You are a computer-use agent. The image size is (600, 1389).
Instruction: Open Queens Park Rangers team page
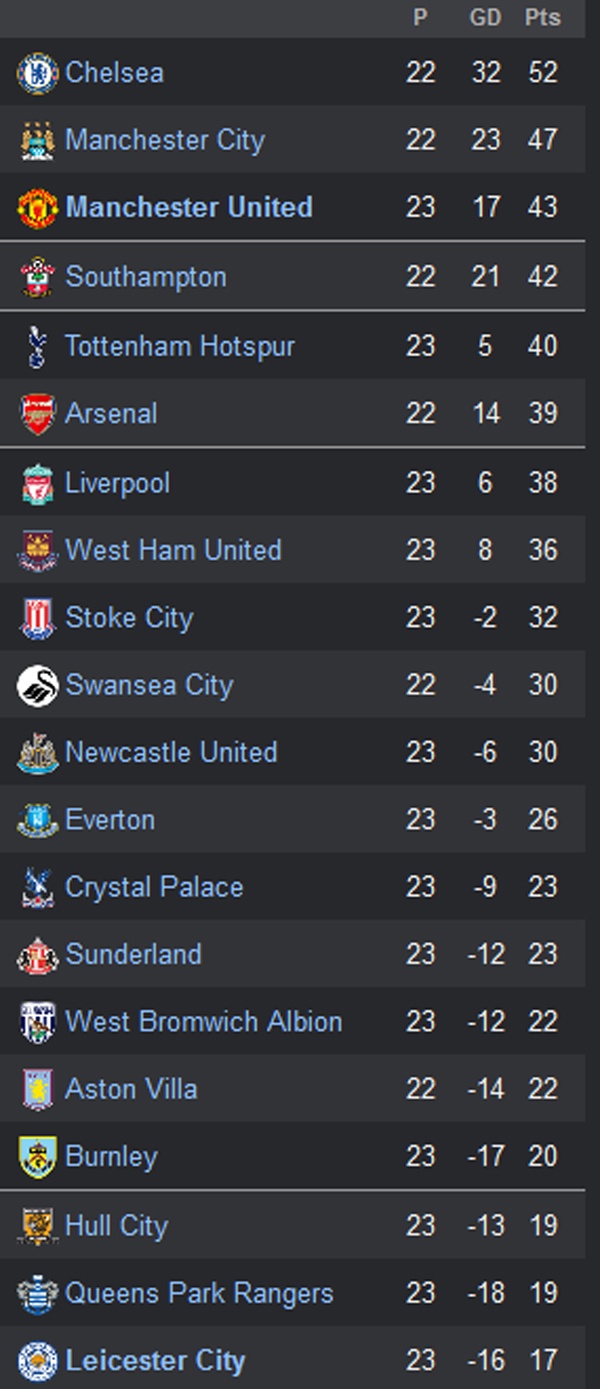[x=199, y=1293]
